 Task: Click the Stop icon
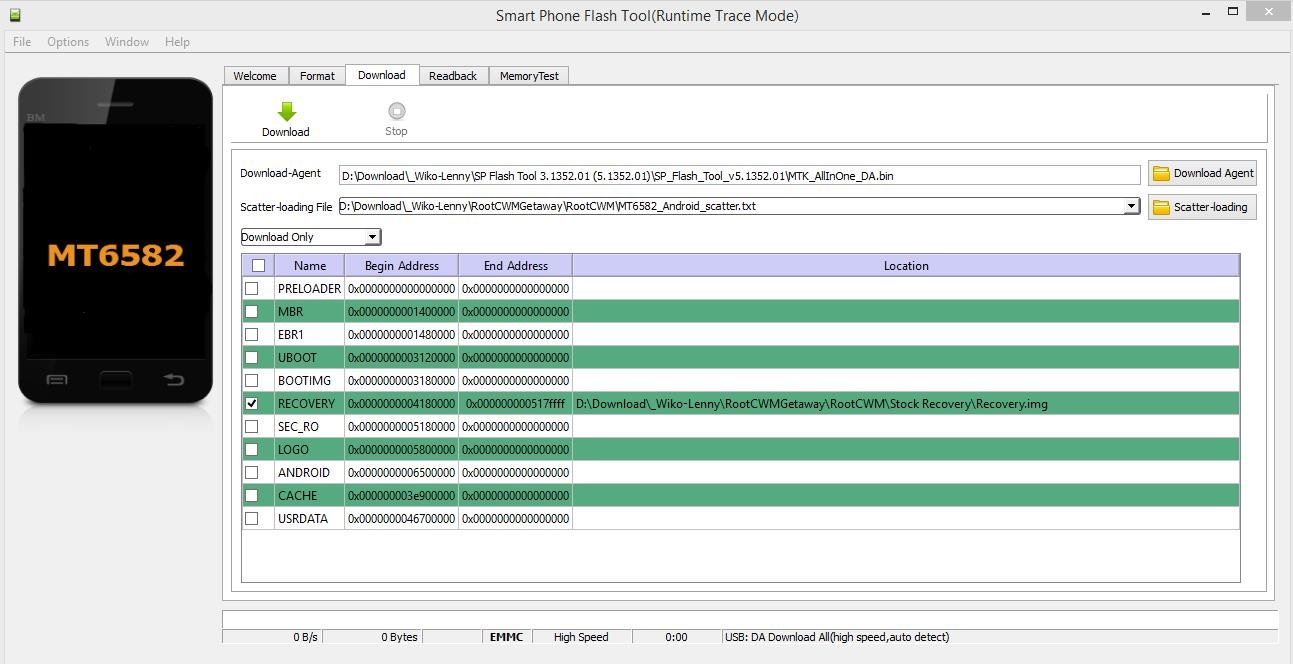396,111
